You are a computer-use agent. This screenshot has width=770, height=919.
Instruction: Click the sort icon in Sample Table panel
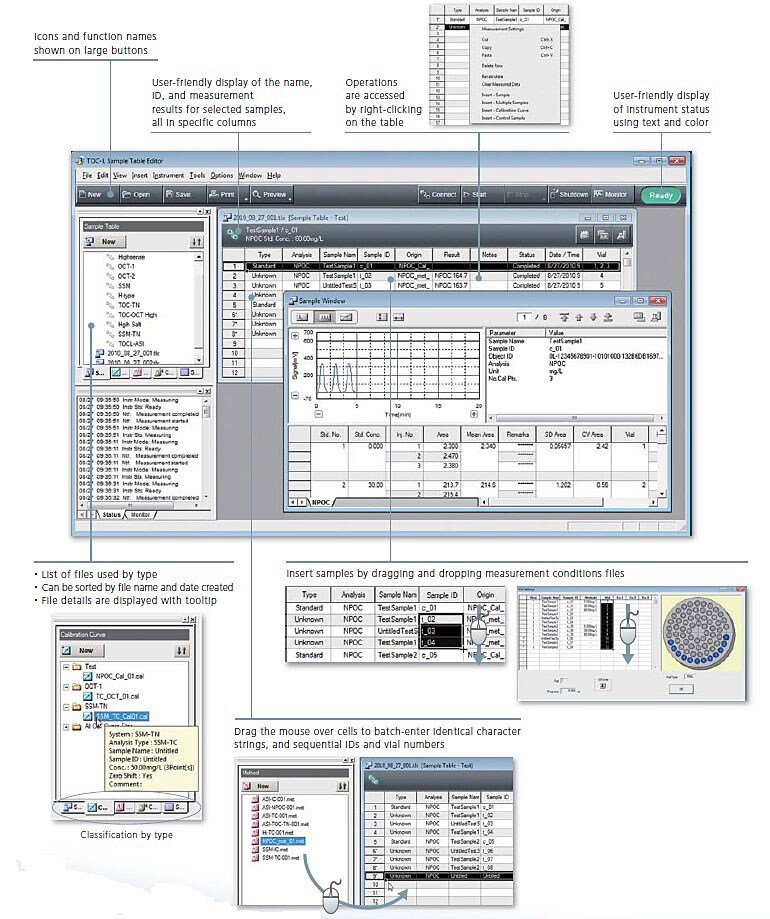point(196,241)
